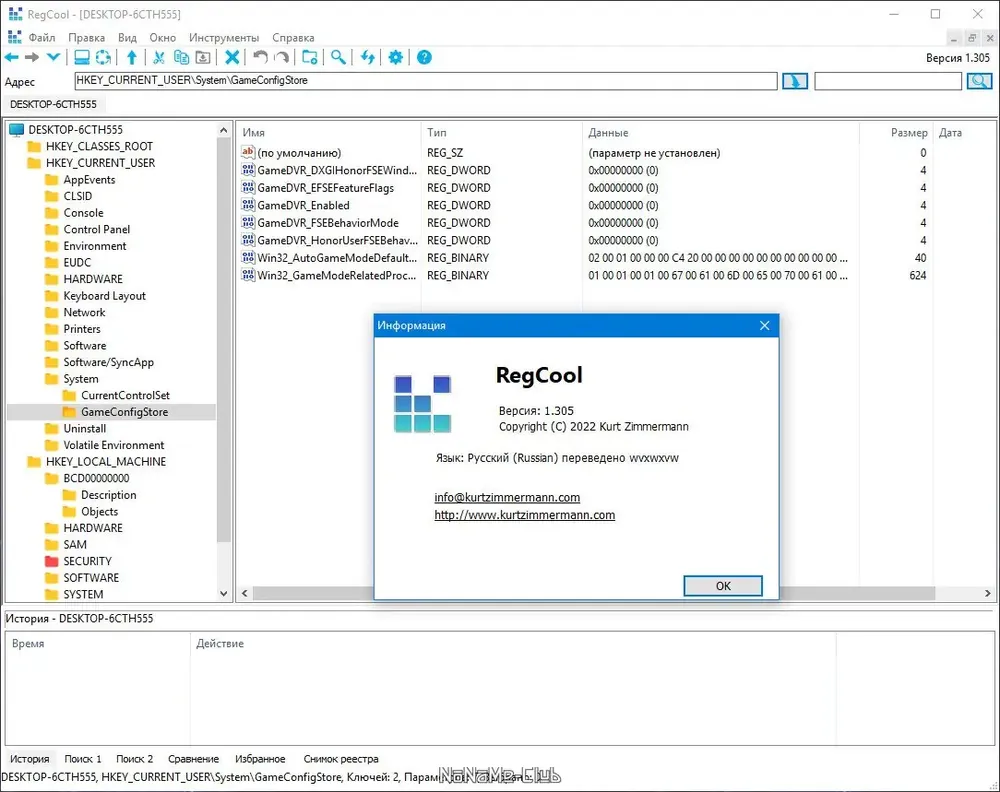Click the quick search input field

[x=888, y=81]
